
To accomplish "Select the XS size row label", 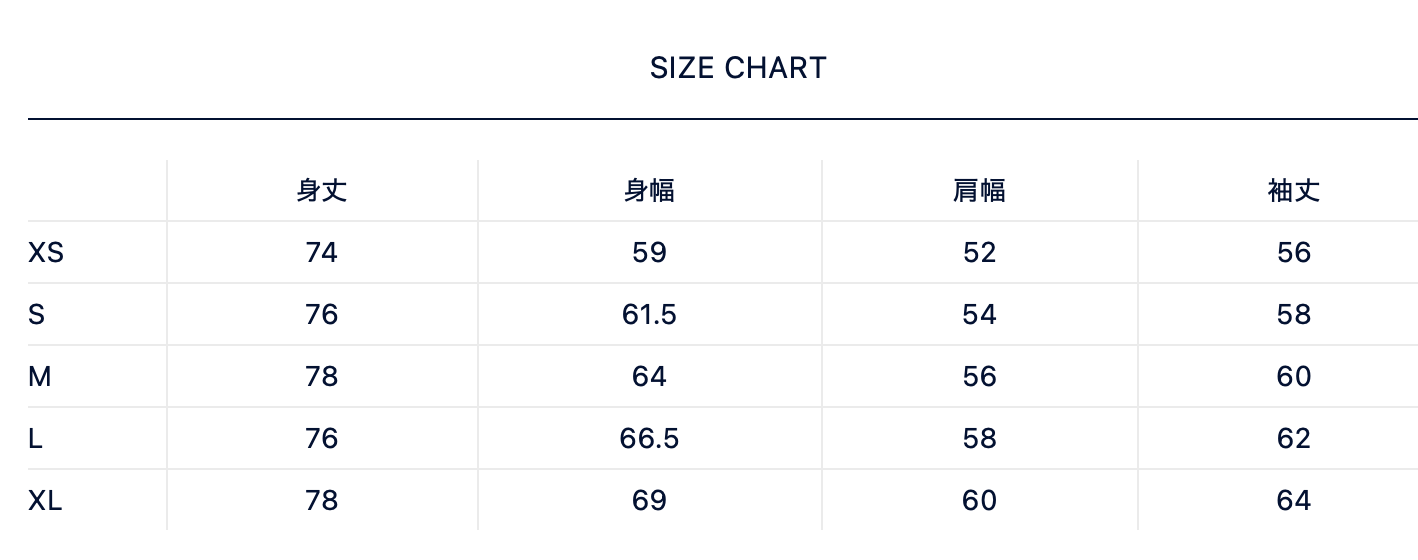I will (46, 253).
